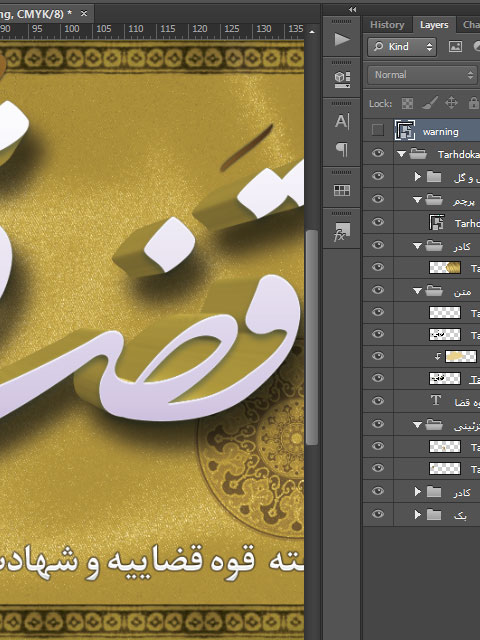Expand the collapsed کادر group
Image resolution: width=480 pixels, height=640 pixels.
click(x=417, y=492)
